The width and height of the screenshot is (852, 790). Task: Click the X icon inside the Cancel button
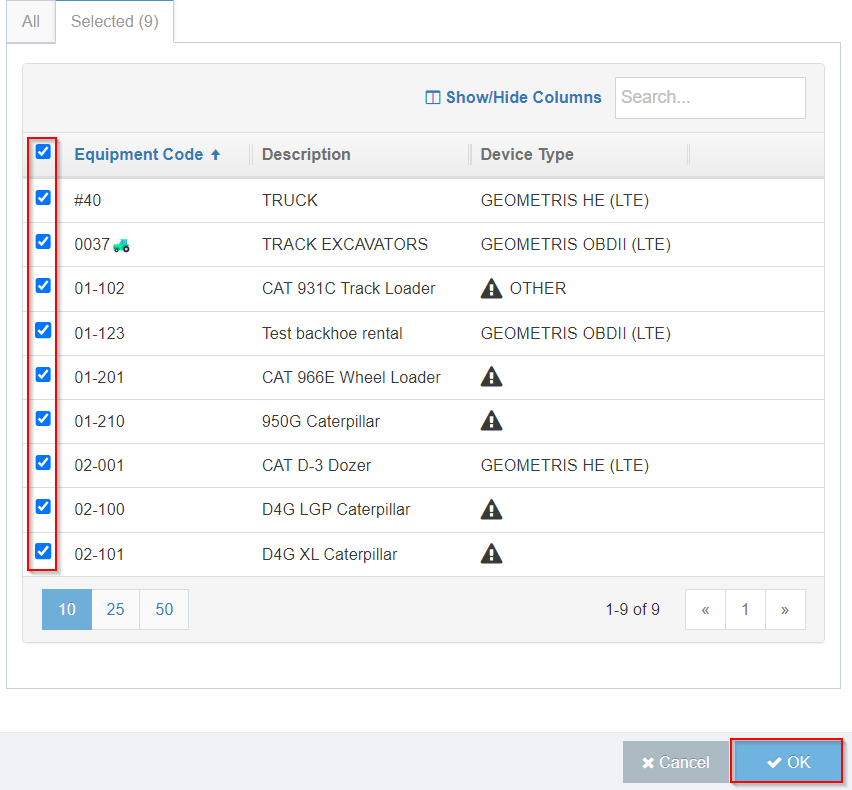click(650, 761)
